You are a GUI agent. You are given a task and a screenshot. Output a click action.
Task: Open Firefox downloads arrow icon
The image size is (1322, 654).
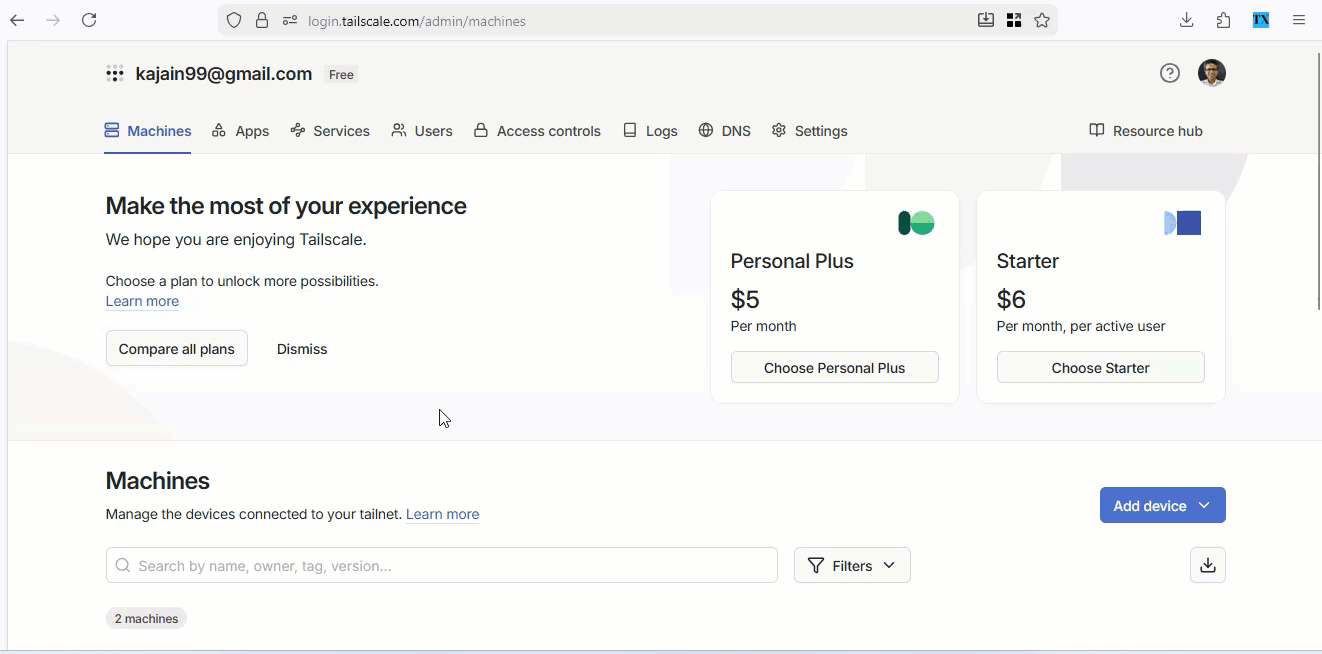pos(1187,20)
